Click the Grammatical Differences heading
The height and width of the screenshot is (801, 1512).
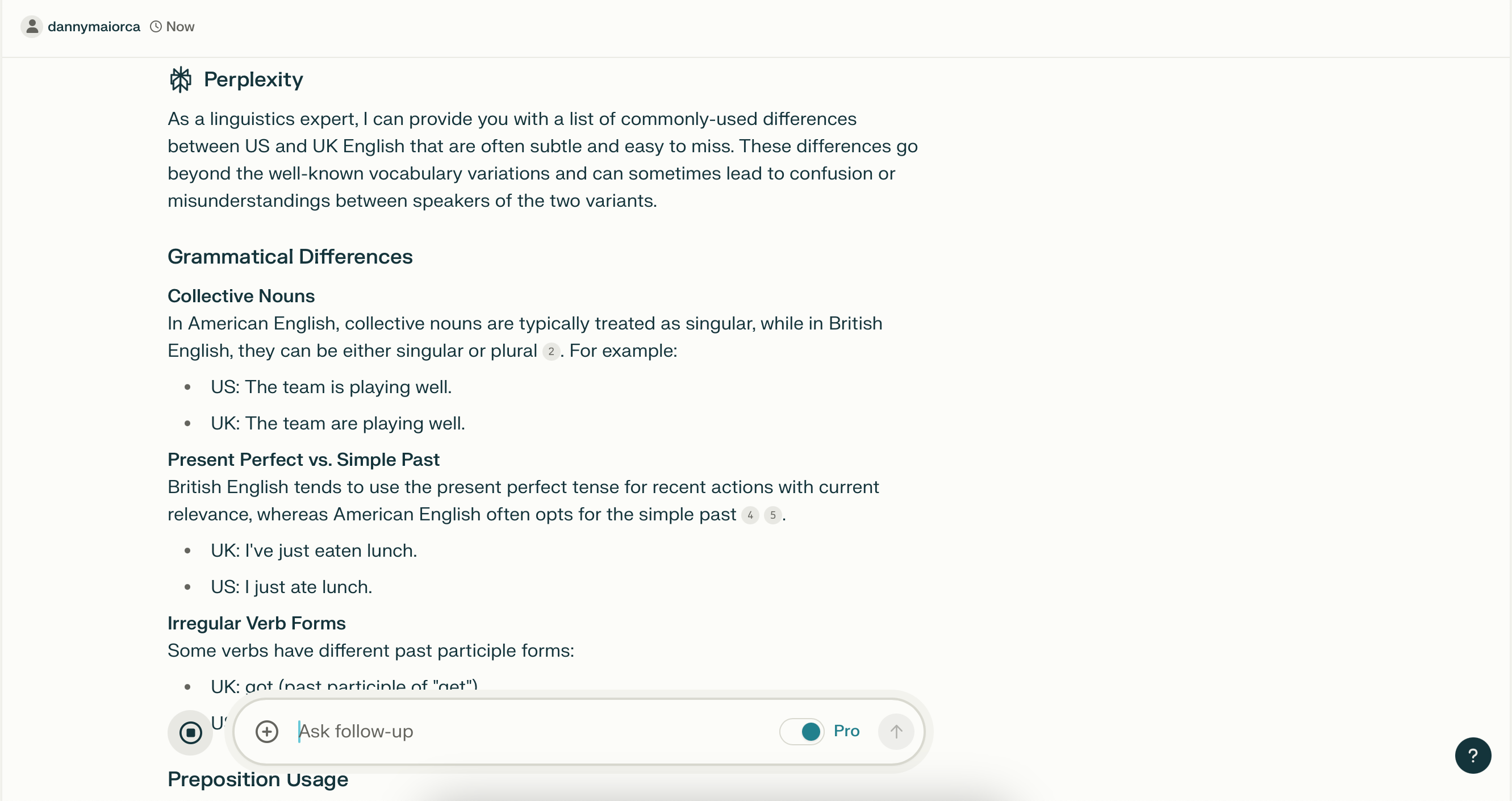pos(290,257)
